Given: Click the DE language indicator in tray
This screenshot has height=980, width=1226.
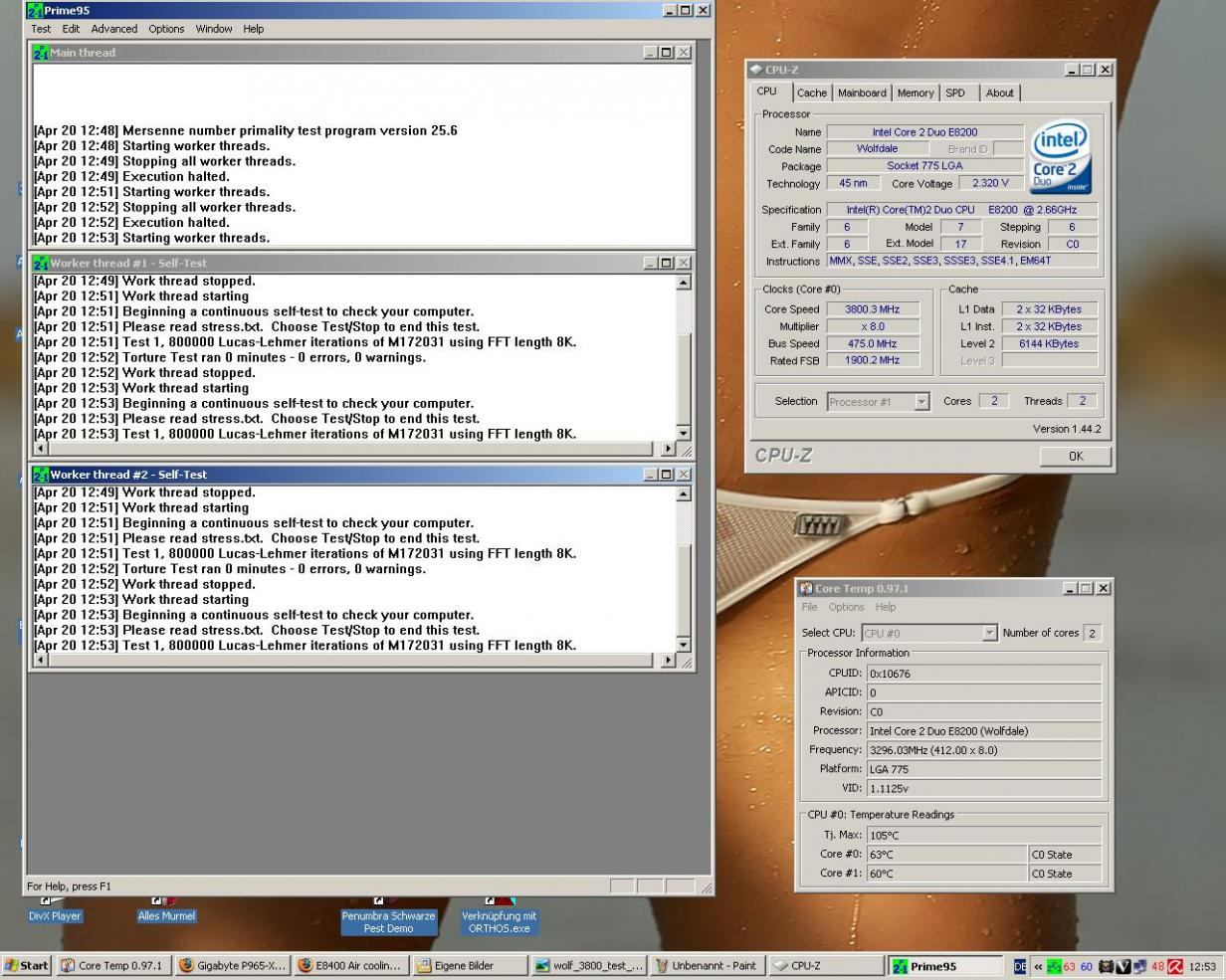Looking at the screenshot, I should (1020, 966).
